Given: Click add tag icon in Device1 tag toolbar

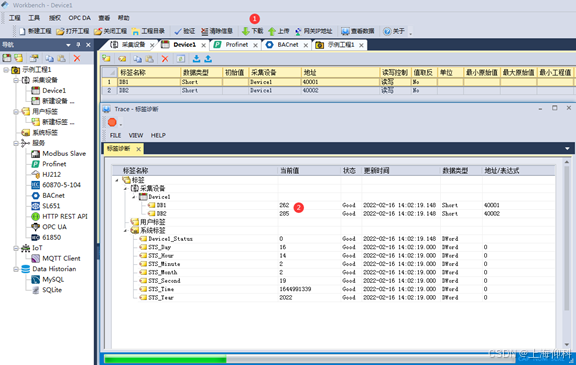Looking at the screenshot, I should 107,58.
